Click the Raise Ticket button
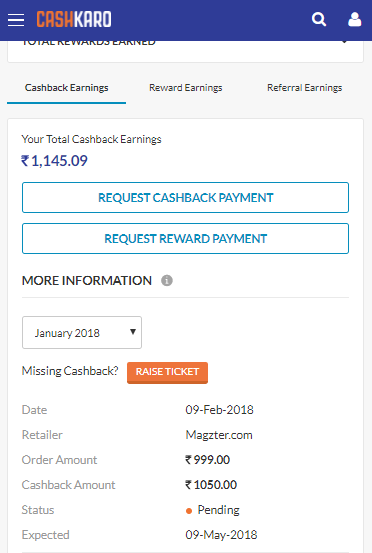 click(167, 372)
